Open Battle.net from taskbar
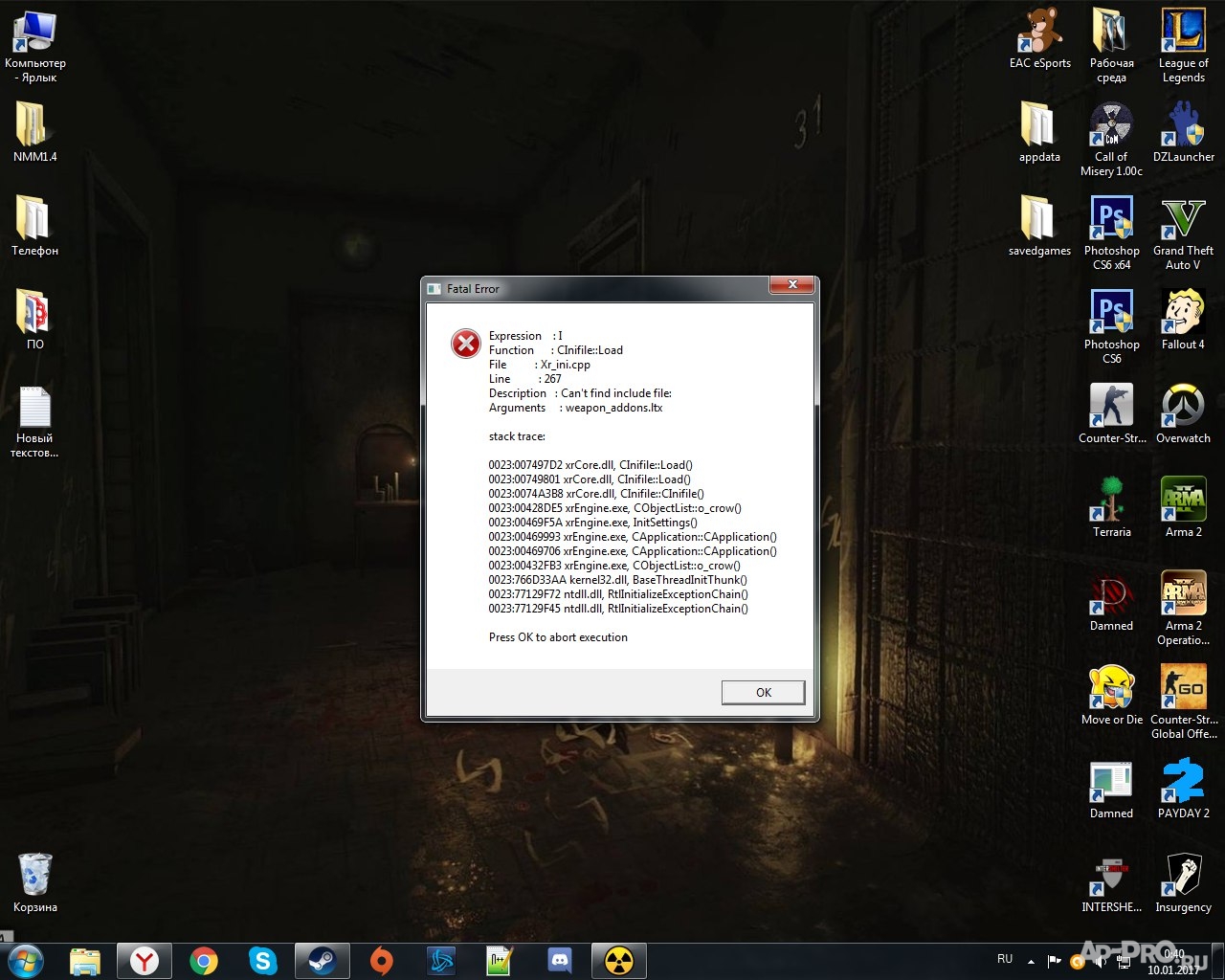Viewport: 1225px width, 980px height. coord(441,960)
